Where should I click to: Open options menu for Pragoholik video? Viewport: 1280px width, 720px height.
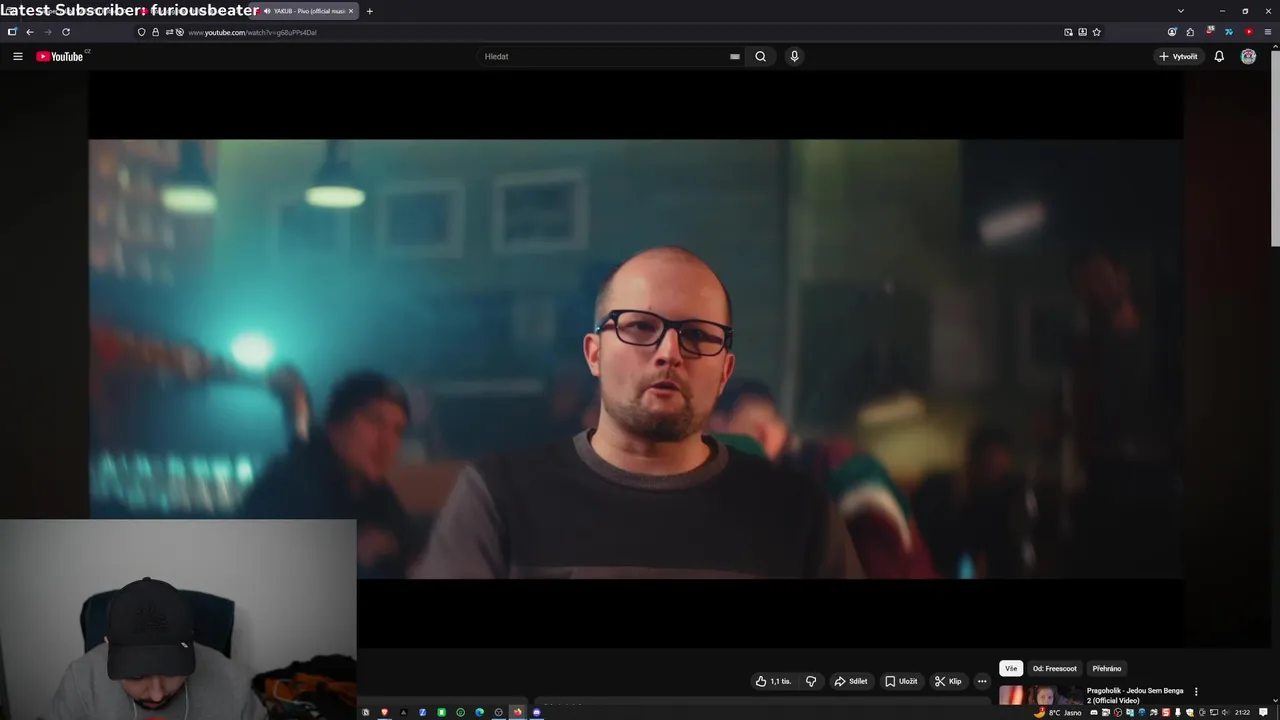pos(1196,691)
